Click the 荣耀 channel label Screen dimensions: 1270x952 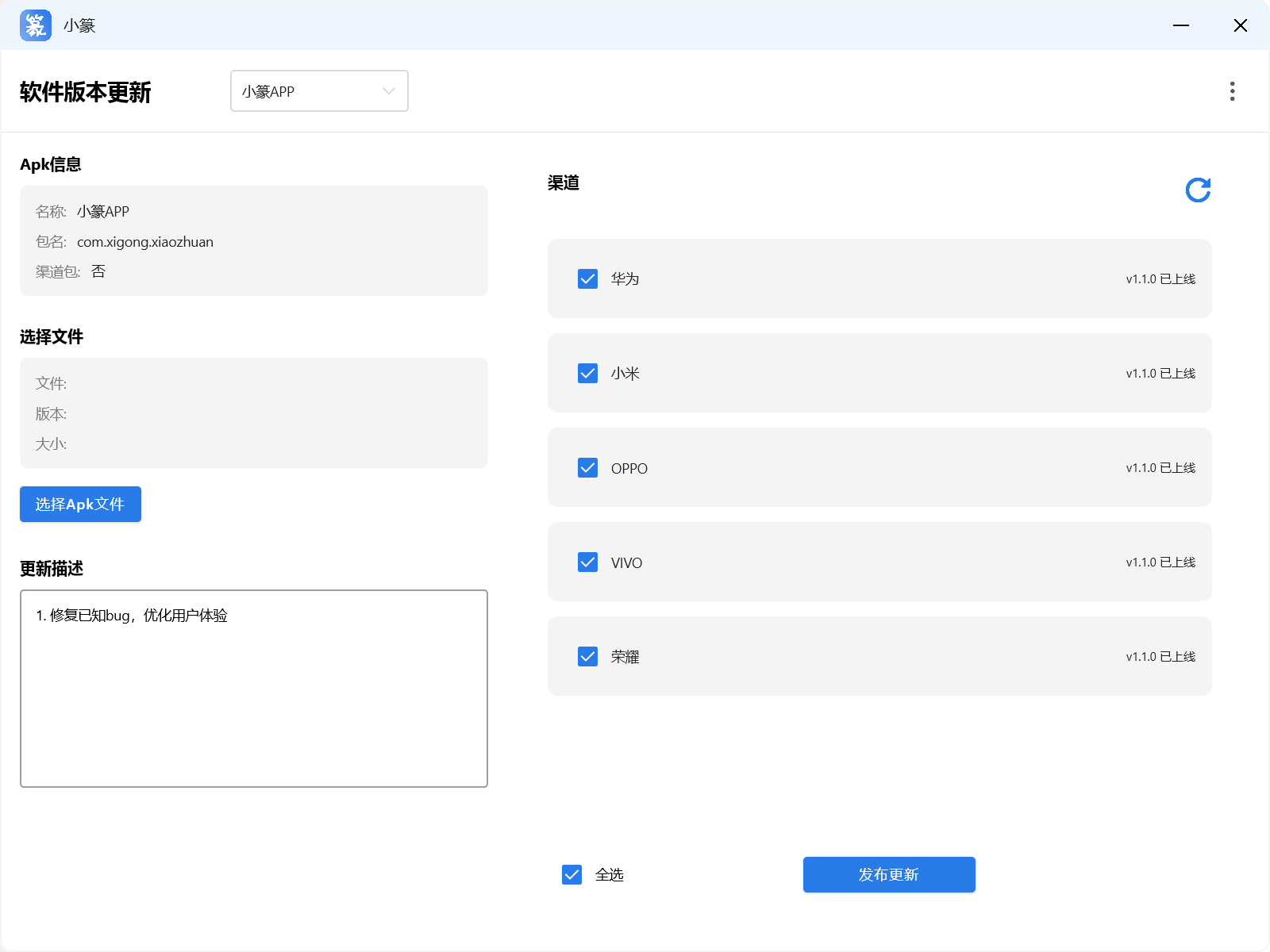625,657
